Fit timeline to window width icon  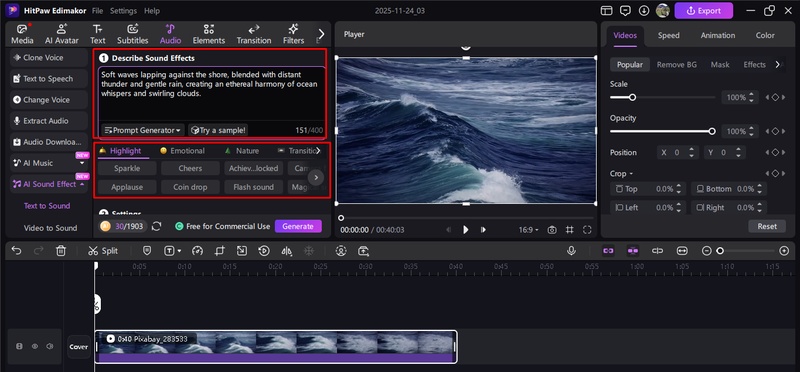pyautogui.click(x=682, y=251)
